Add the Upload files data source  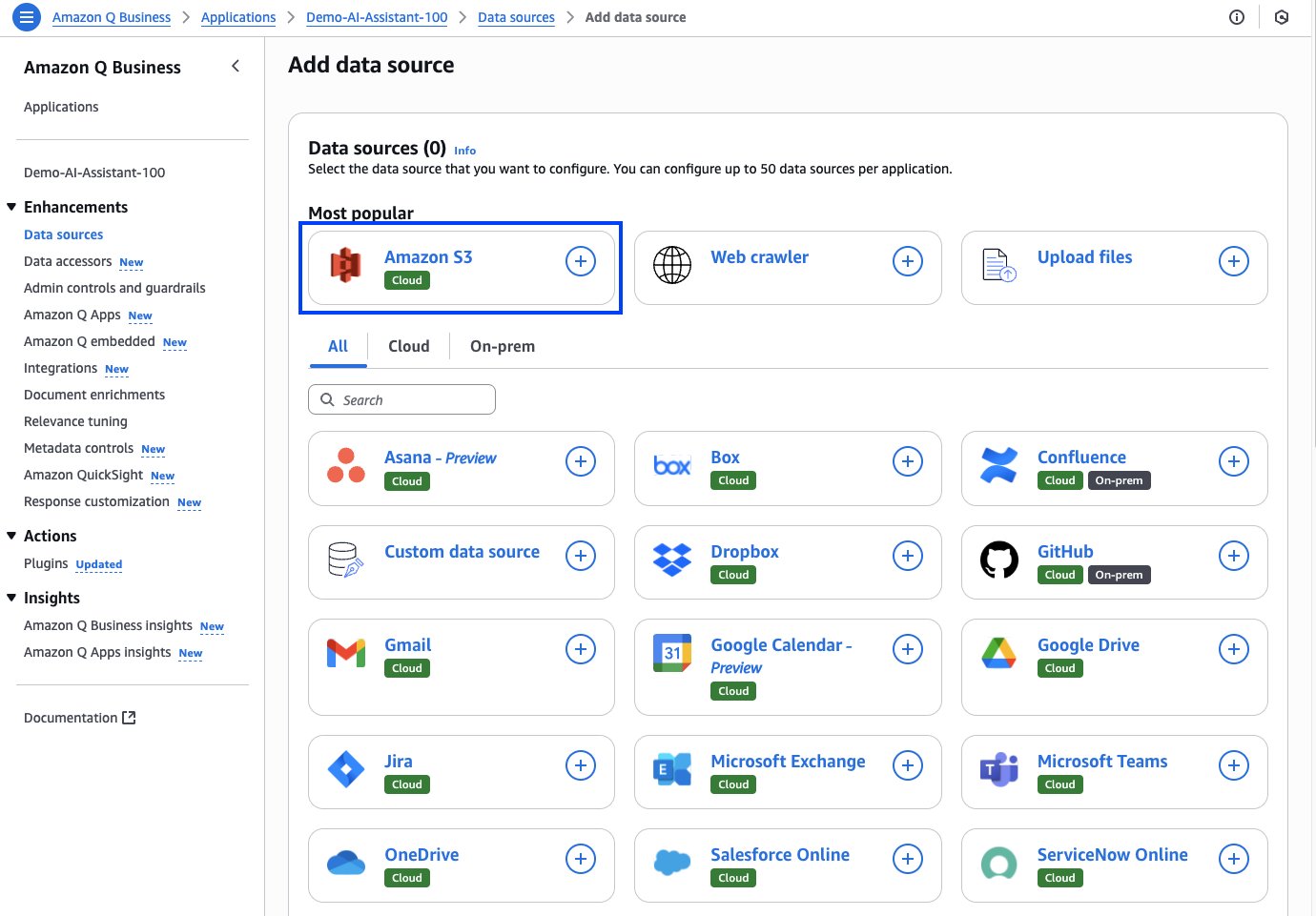1234,261
